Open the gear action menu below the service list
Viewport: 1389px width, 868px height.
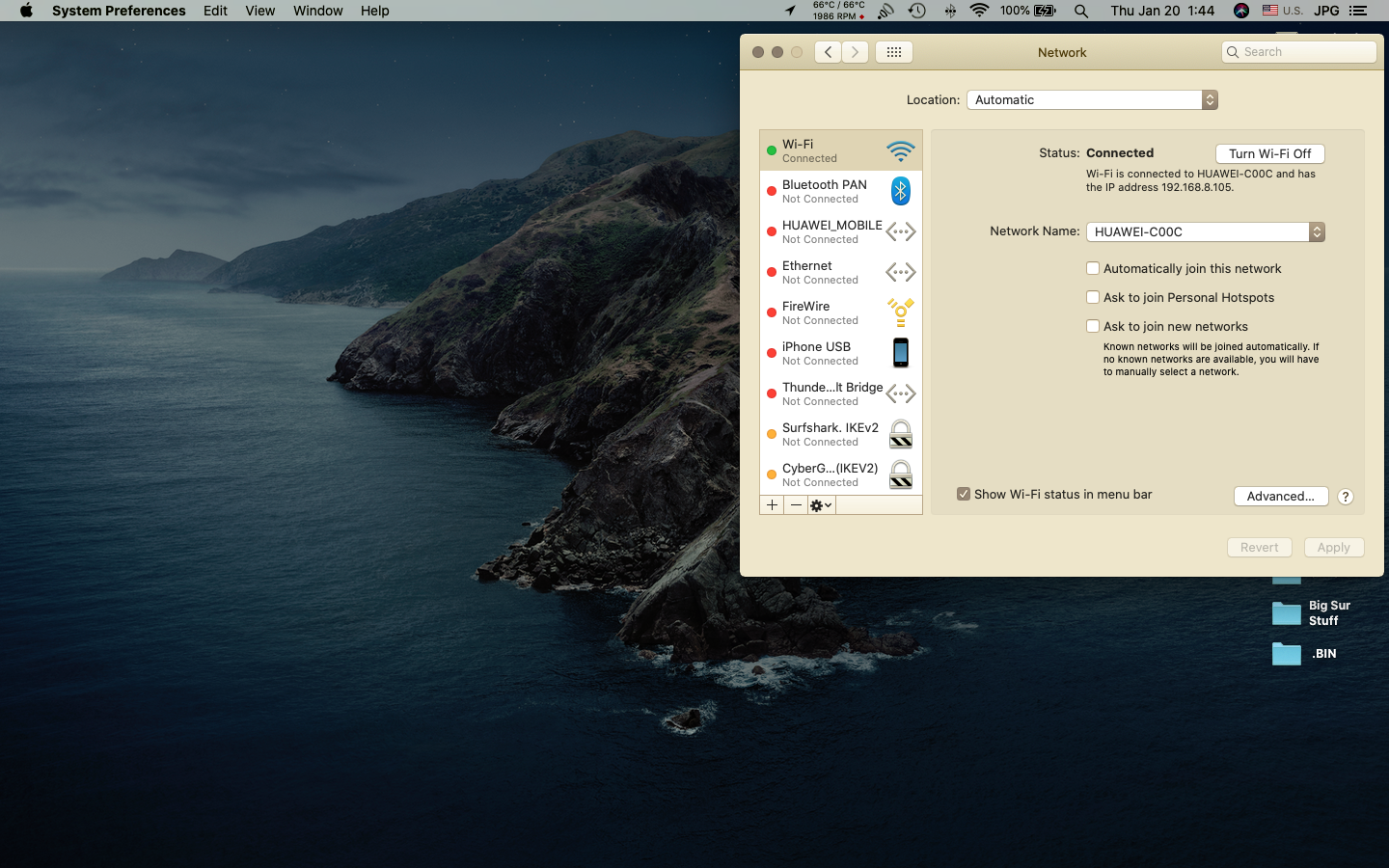[x=821, y=505]
